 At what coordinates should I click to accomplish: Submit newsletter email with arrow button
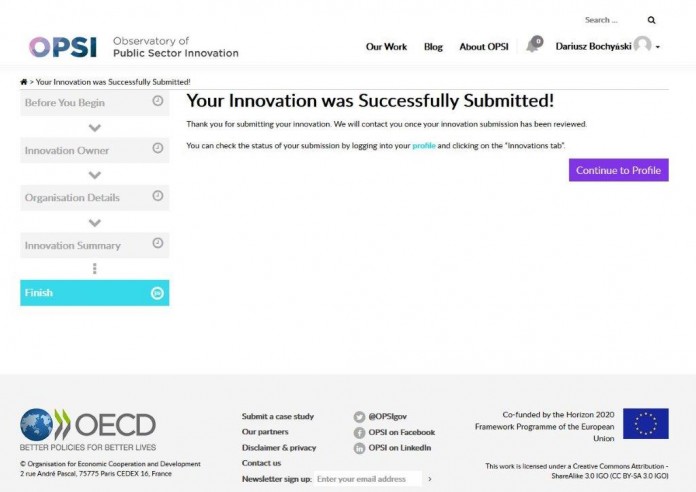tap(430, 479)
